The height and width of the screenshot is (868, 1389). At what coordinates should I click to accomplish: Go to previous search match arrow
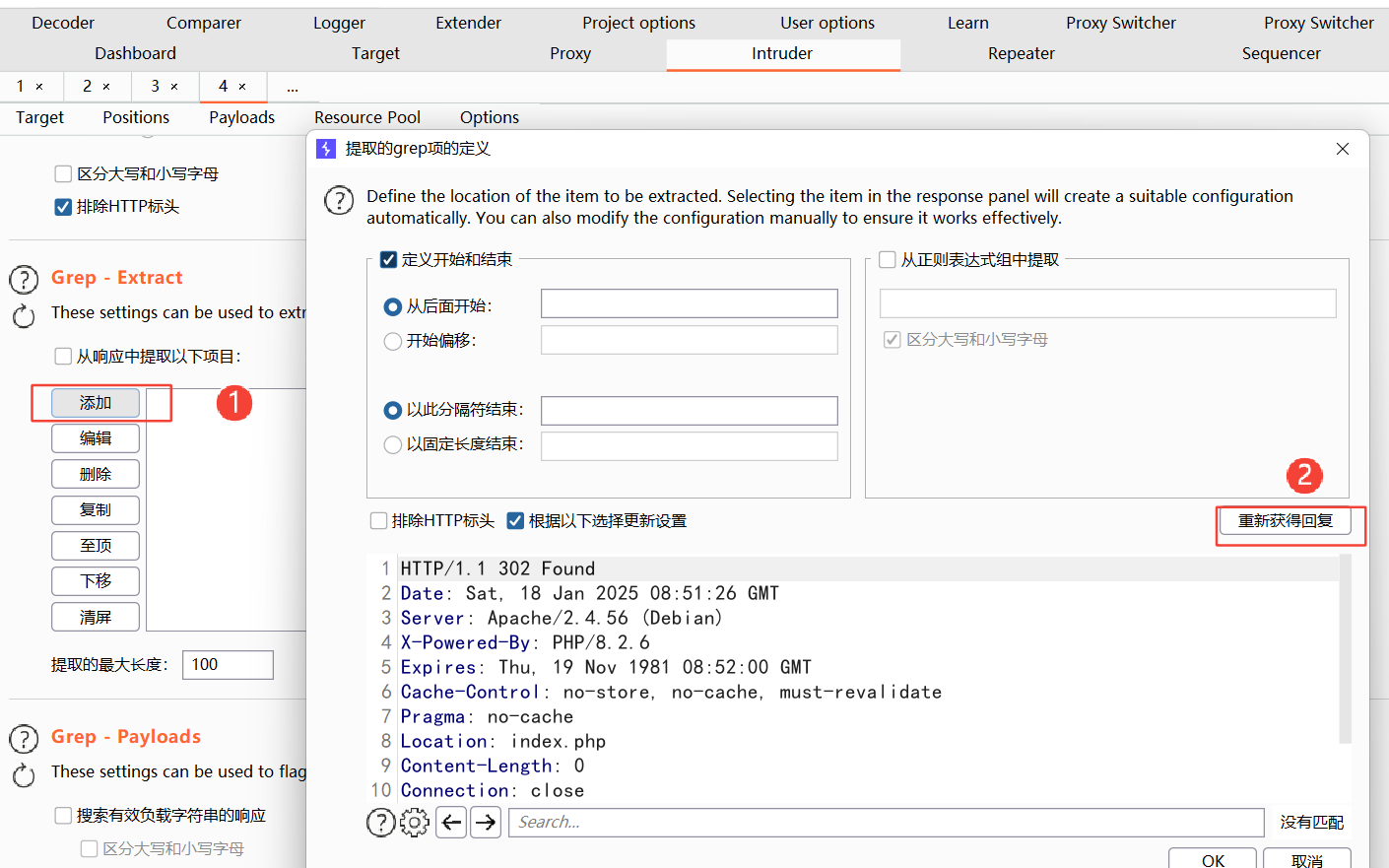pos(451,822)
